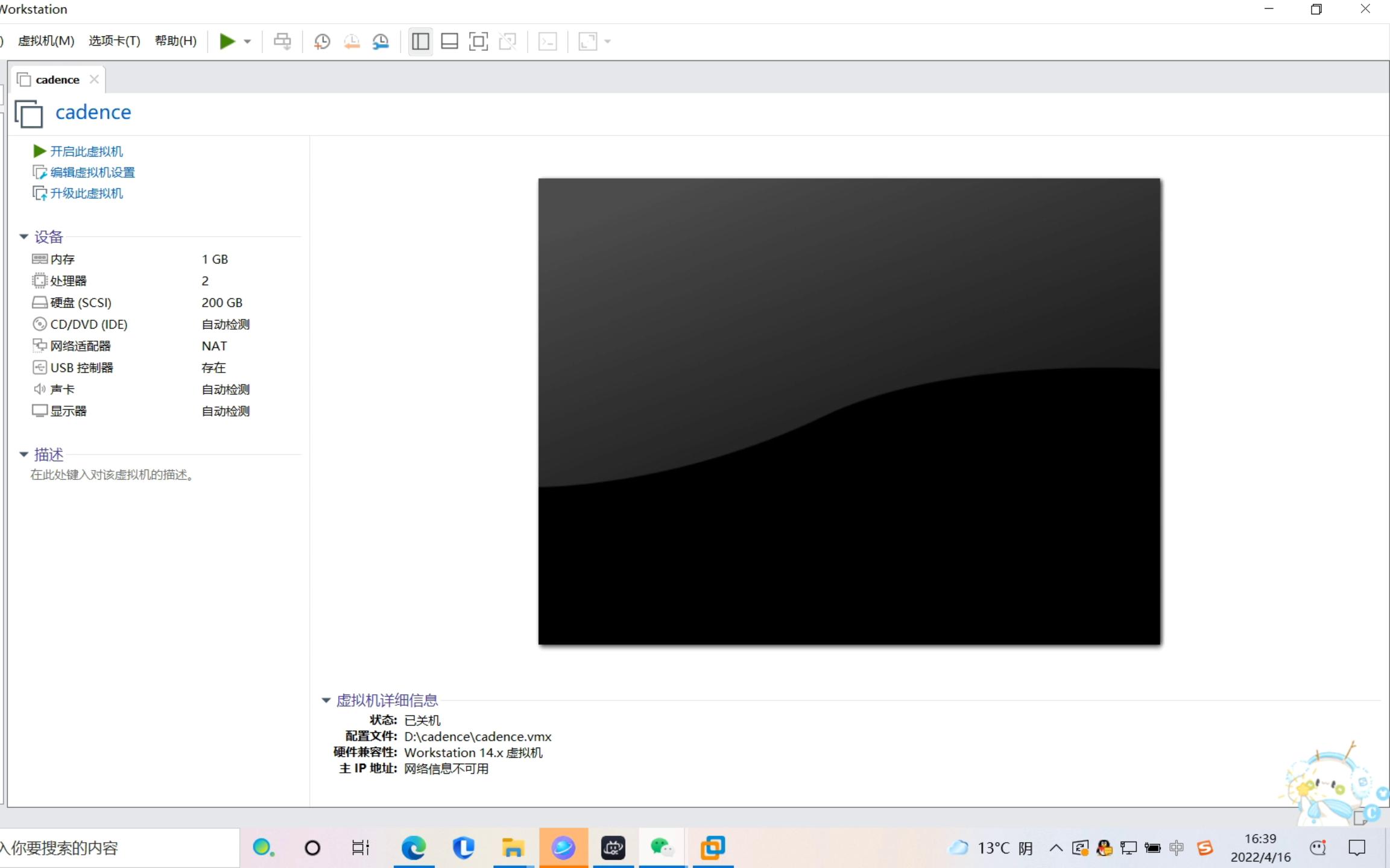The width and height of the screenshot is (1390, 868).
Task: Click the green power-on play icon in toolbar
Action: click(227, 41)
